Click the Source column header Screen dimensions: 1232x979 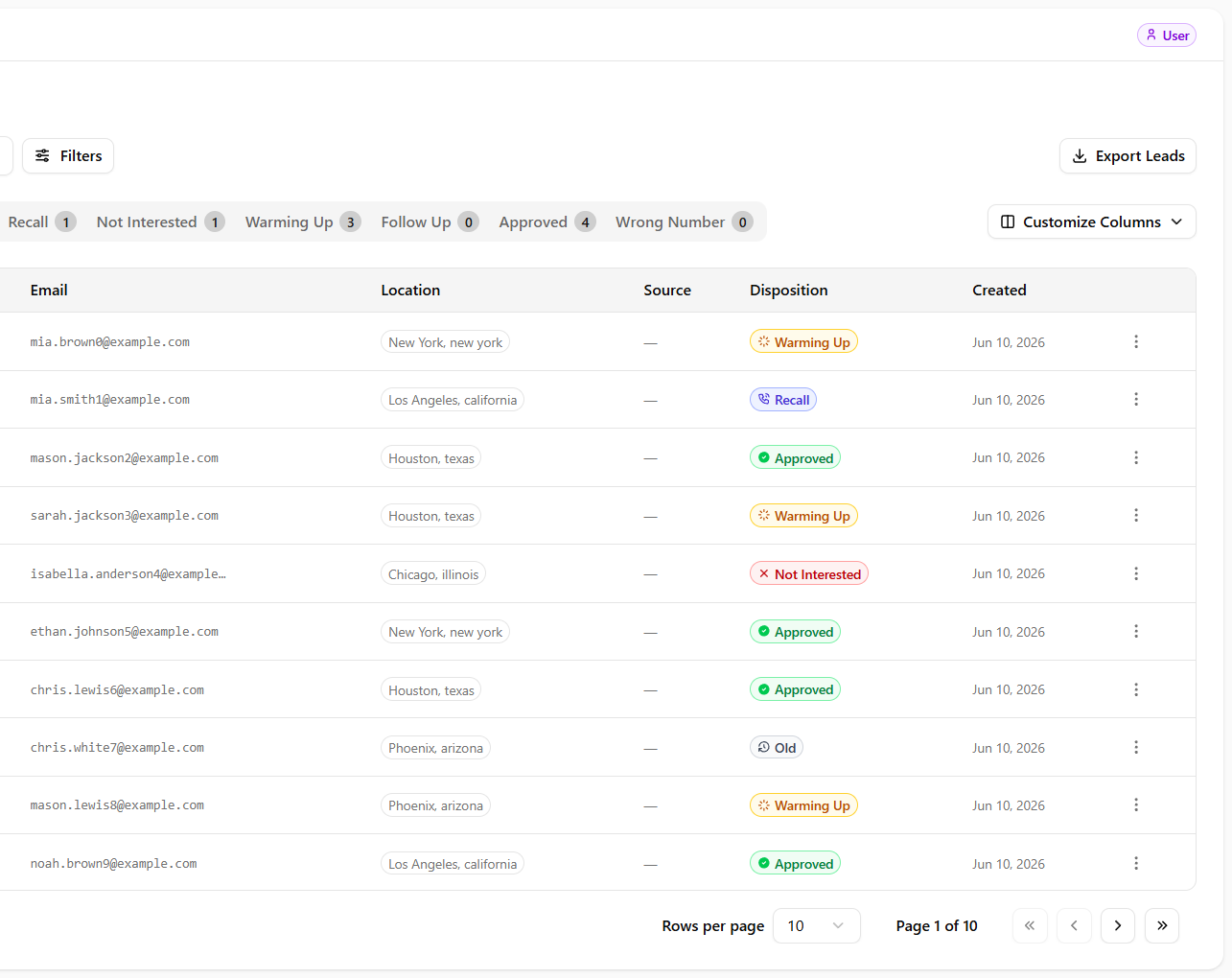[x=667, y=290]
